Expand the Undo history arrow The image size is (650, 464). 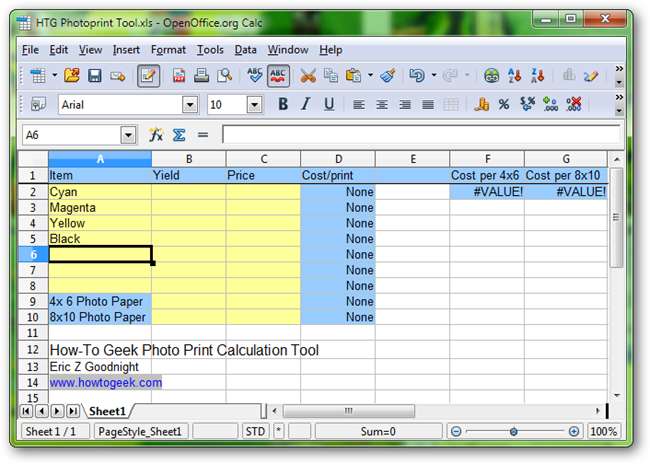coord(434,75)
